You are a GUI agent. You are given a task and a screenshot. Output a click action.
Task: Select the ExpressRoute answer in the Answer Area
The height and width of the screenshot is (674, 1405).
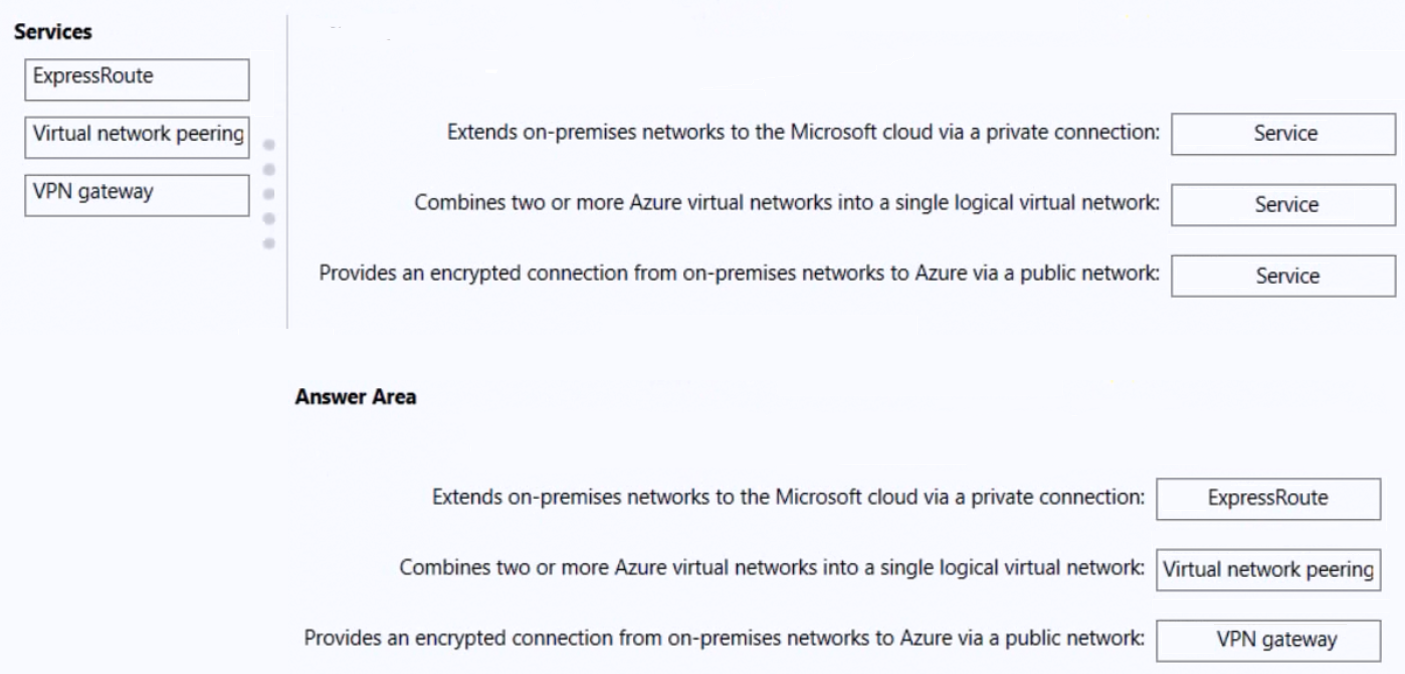click(1267, 497)
